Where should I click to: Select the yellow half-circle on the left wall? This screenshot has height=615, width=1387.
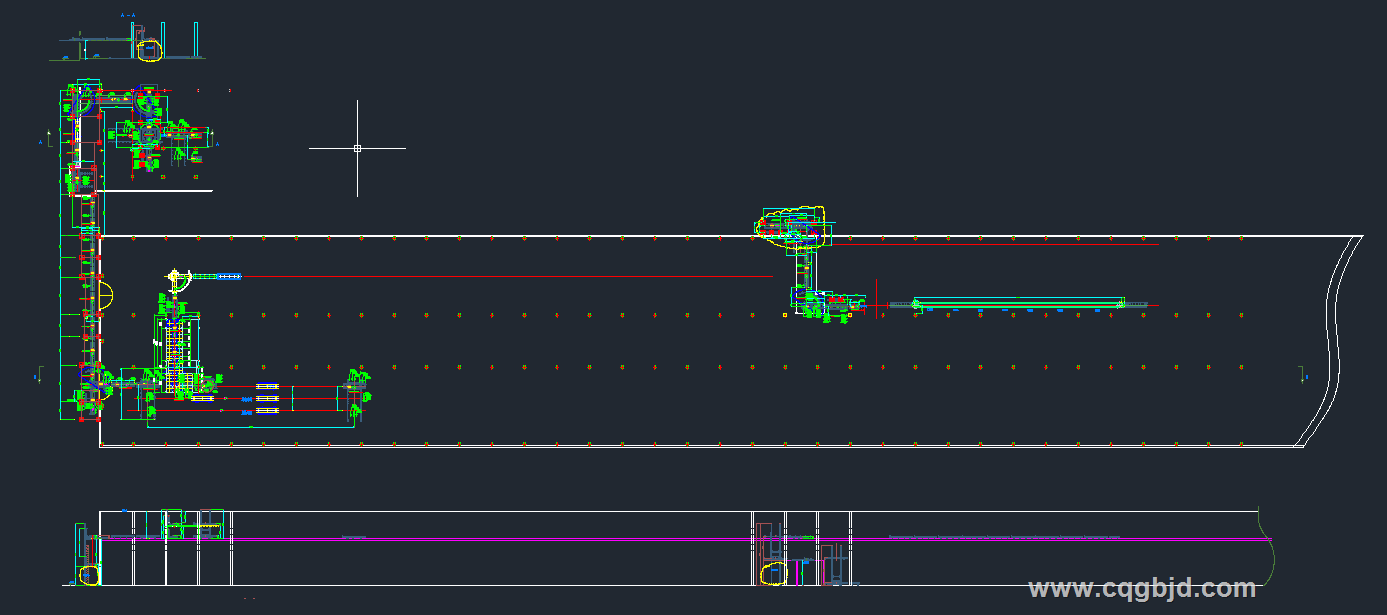107,296
